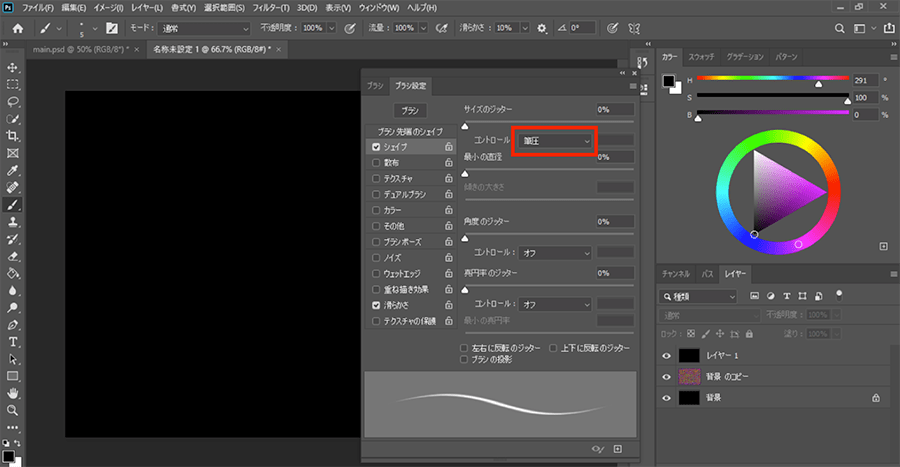Click the ブラシ button in brush settings
900x467 pixels.
point(410,110)
